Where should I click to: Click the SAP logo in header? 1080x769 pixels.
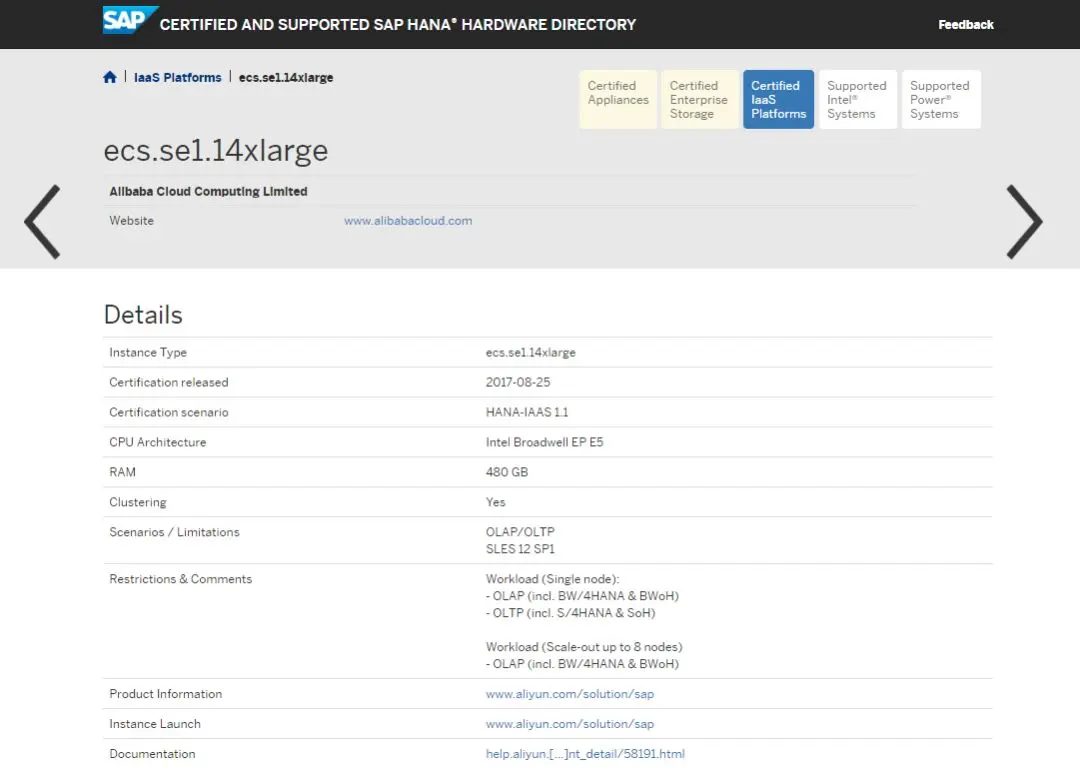[x=130, y=19]
